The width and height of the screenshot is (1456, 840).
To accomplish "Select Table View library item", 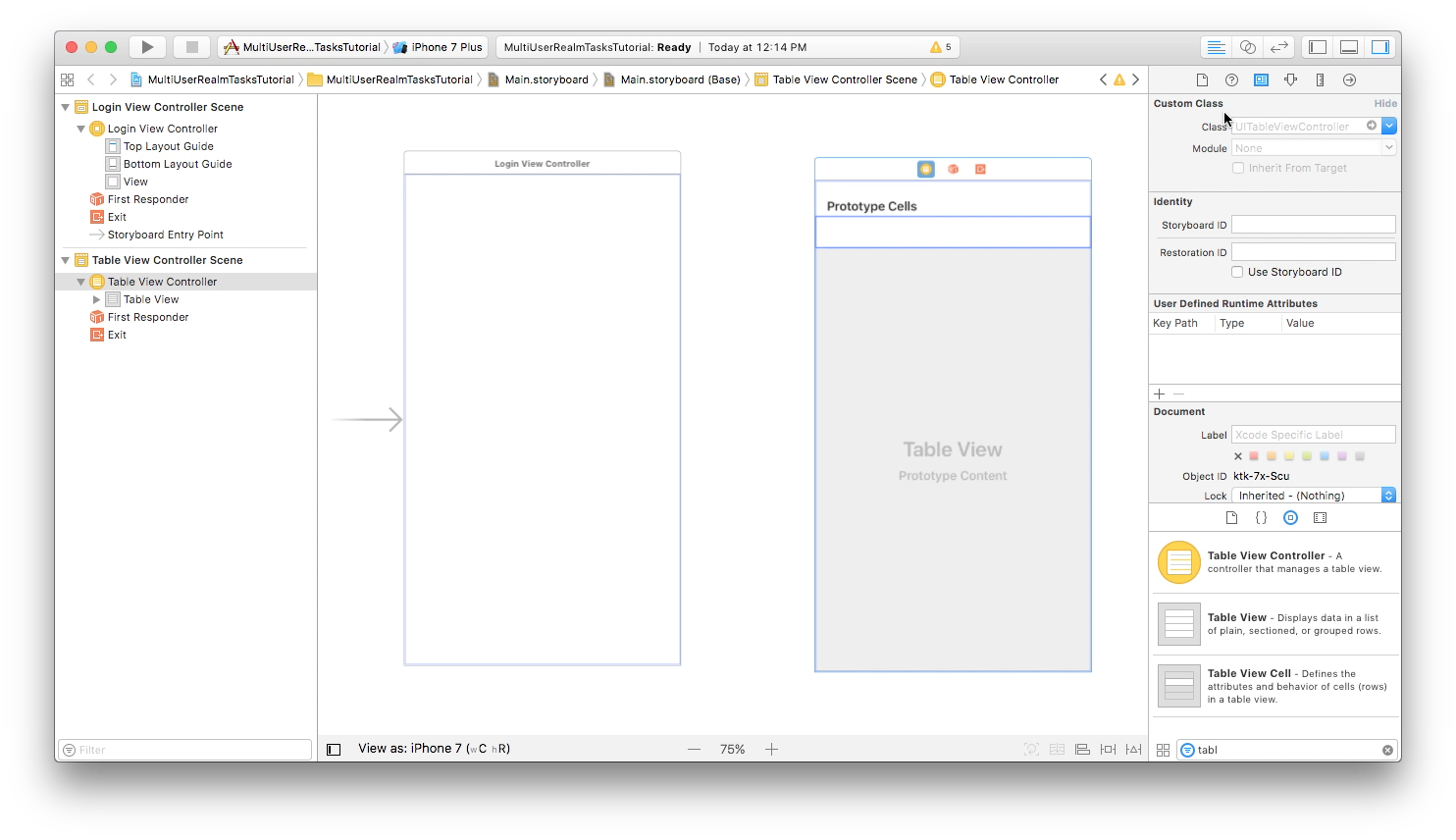I will point(1274,624).
